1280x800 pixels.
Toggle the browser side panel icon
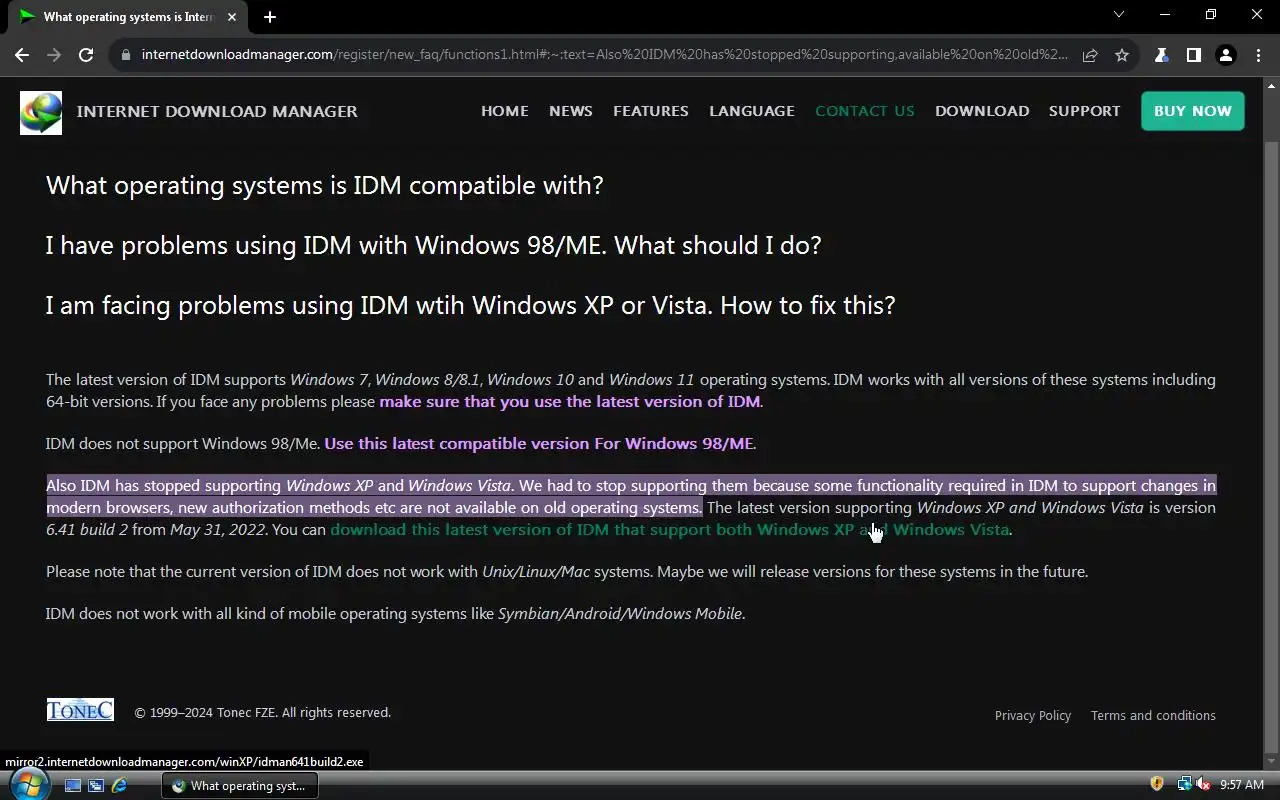[1193, 55]
